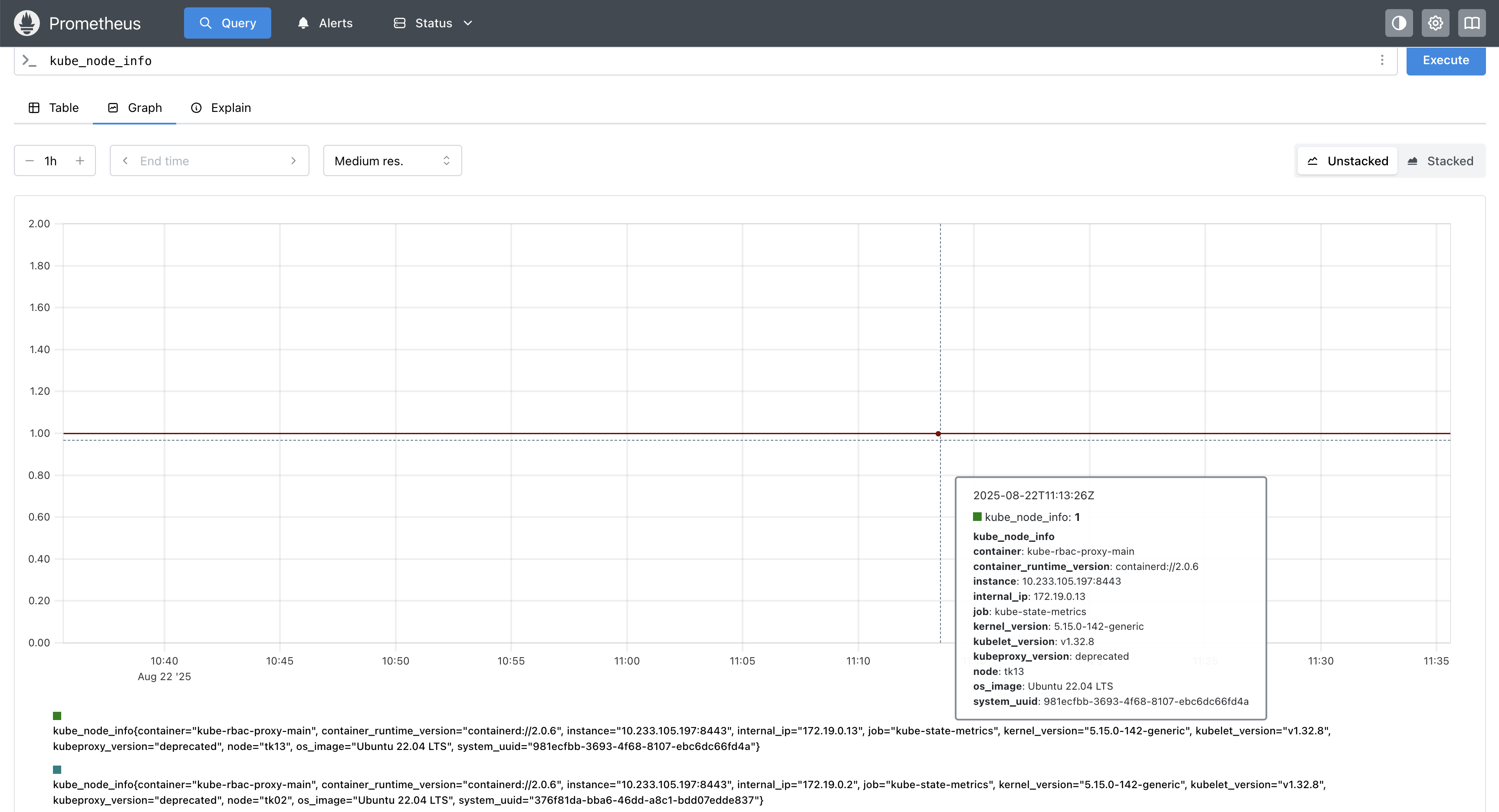Open the query options three-dot menu
Viewport: 1499px width, 812px height.
(x=1381, y=60)
